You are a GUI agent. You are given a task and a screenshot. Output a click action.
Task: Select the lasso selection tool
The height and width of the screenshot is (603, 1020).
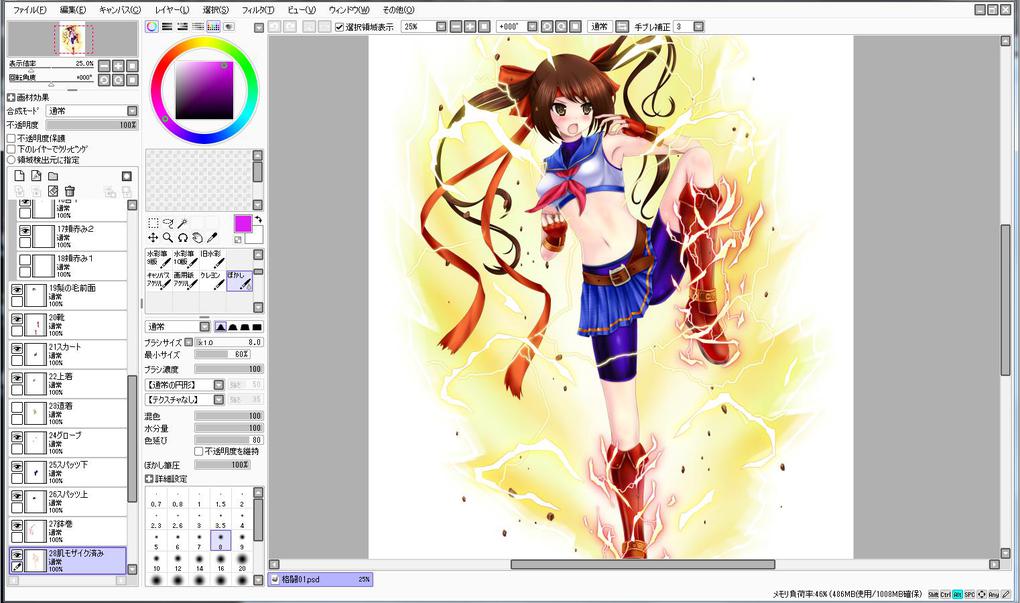click(x=168, y=223)
